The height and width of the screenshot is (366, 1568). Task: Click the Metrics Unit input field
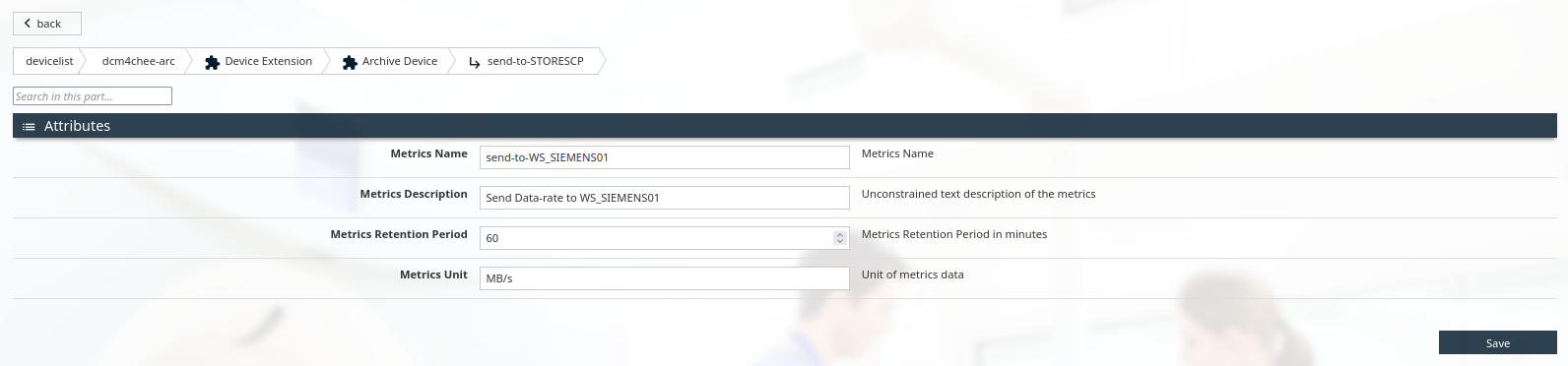[x=665, y=278]
